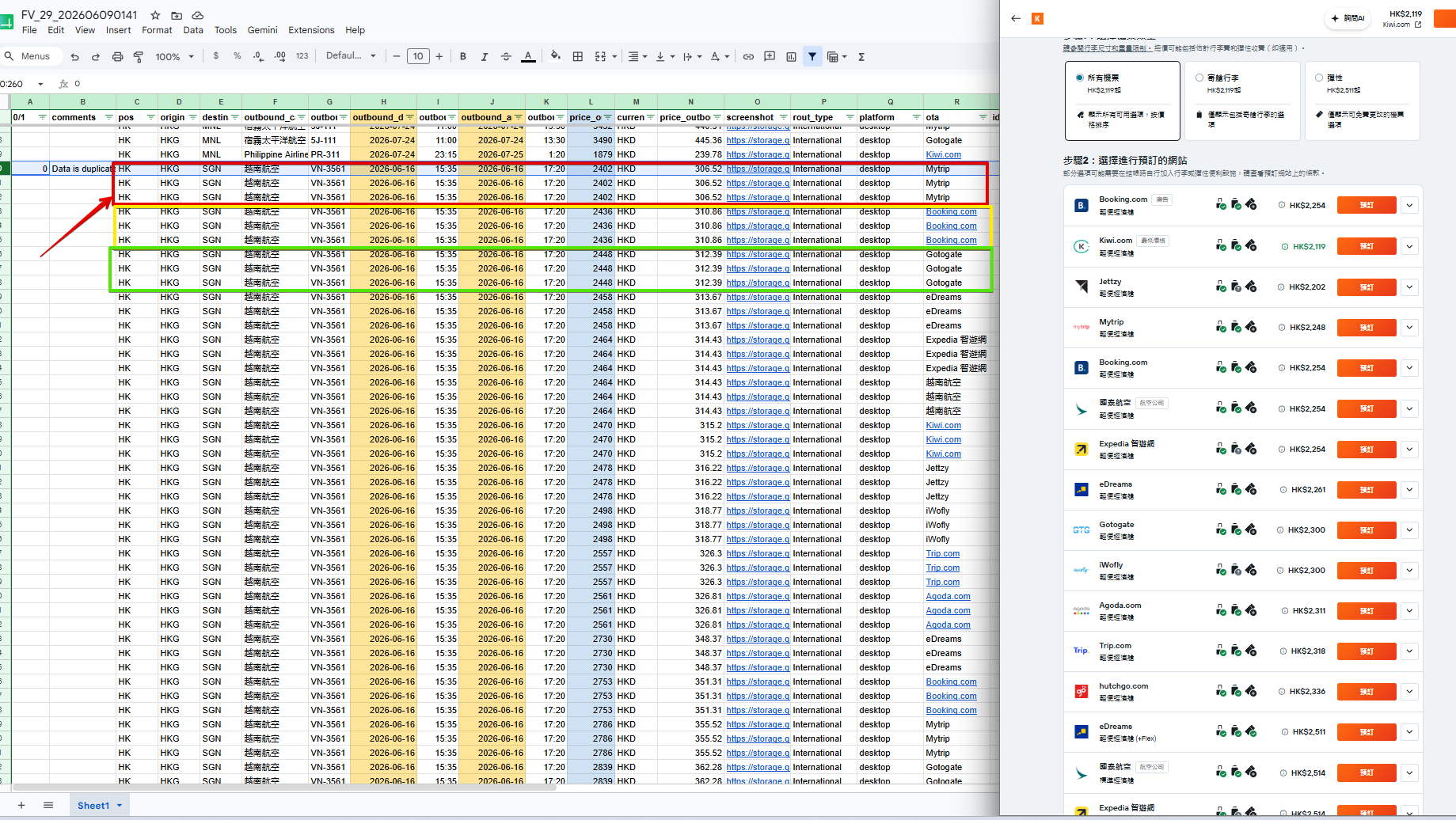Screen dimensions: 1456x820
Task: Open the zoom level dropdown
Action: pyautogui.click(x=174, y=57)
